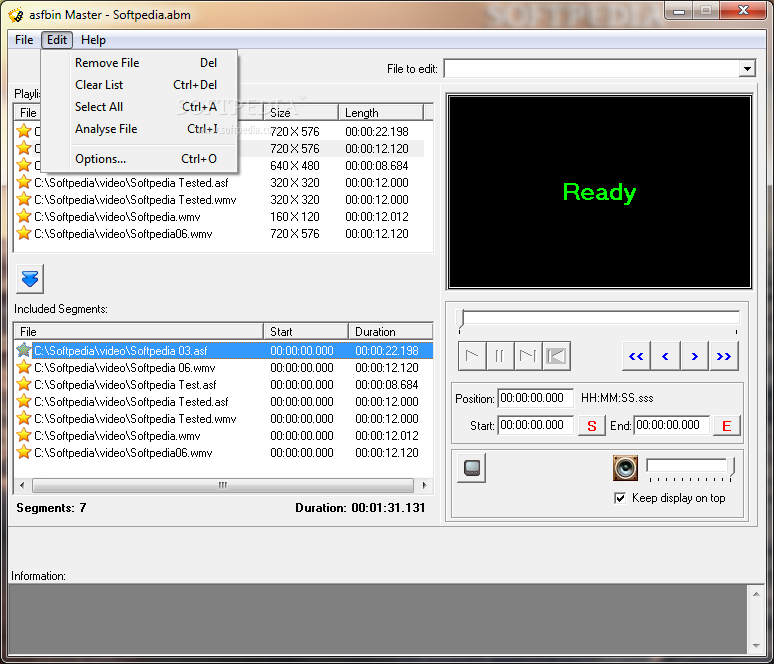Click the fast rewind double-arrow button
This screenshot has height=664, width=774.
click(x=636, y=356)
